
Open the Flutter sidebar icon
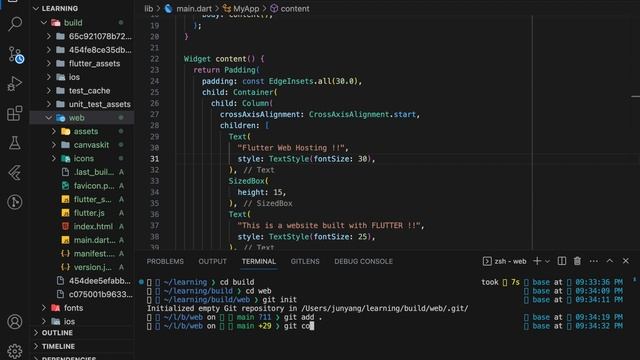15,173
